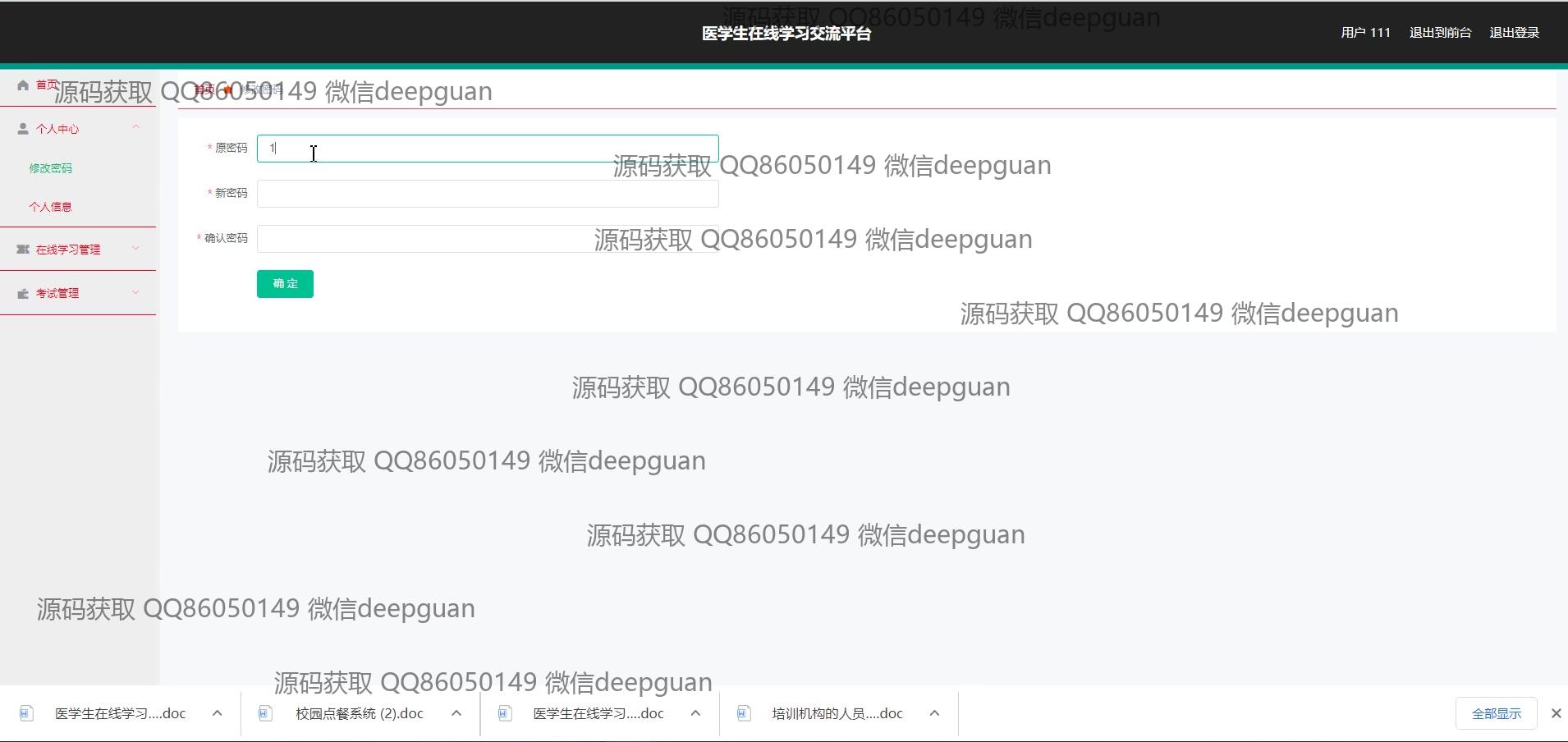Screen dimensions: 1568x742
Task: Open 个人信息 in the sidebar
Action: click(x=51, y=207)
